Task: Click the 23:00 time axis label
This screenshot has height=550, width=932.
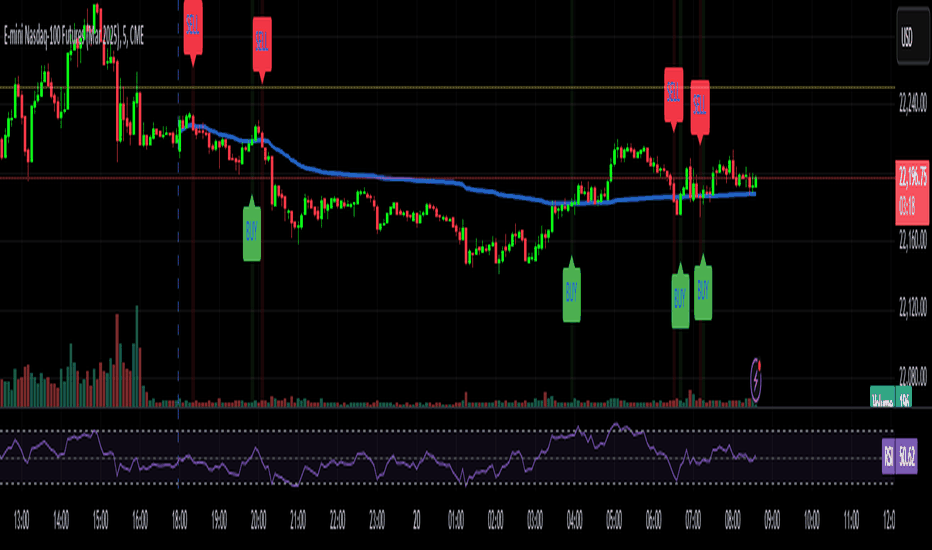Action: tap(377, 520)
